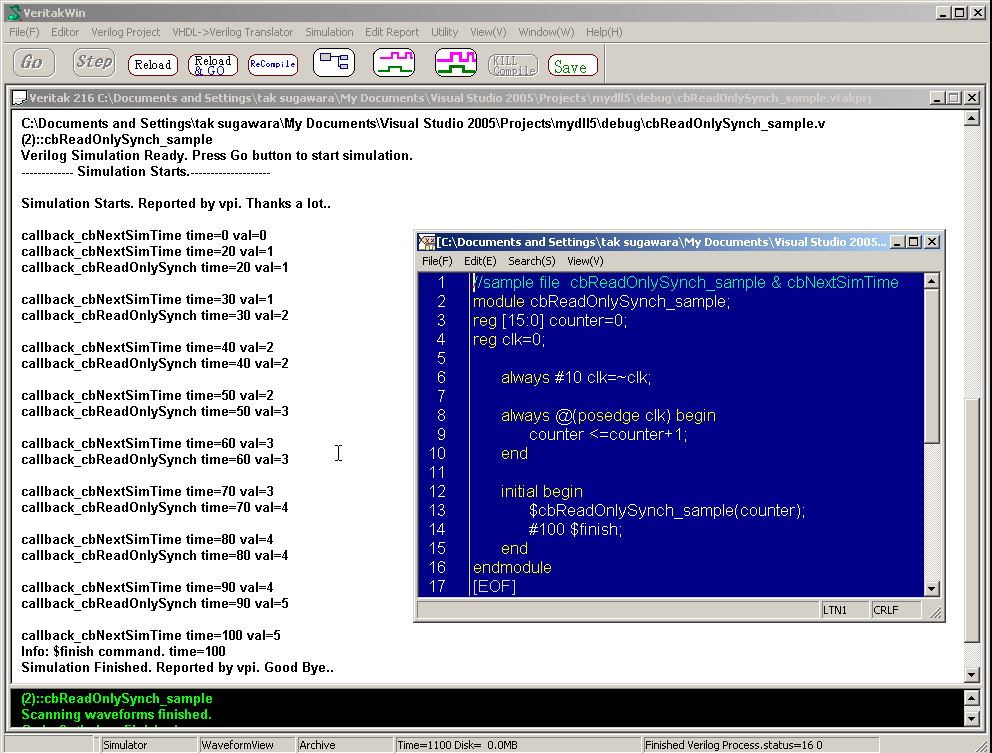Open Edit(E) menu in the editor window
Viewport: 992px width, 753px height.
(x=480, y=261)
